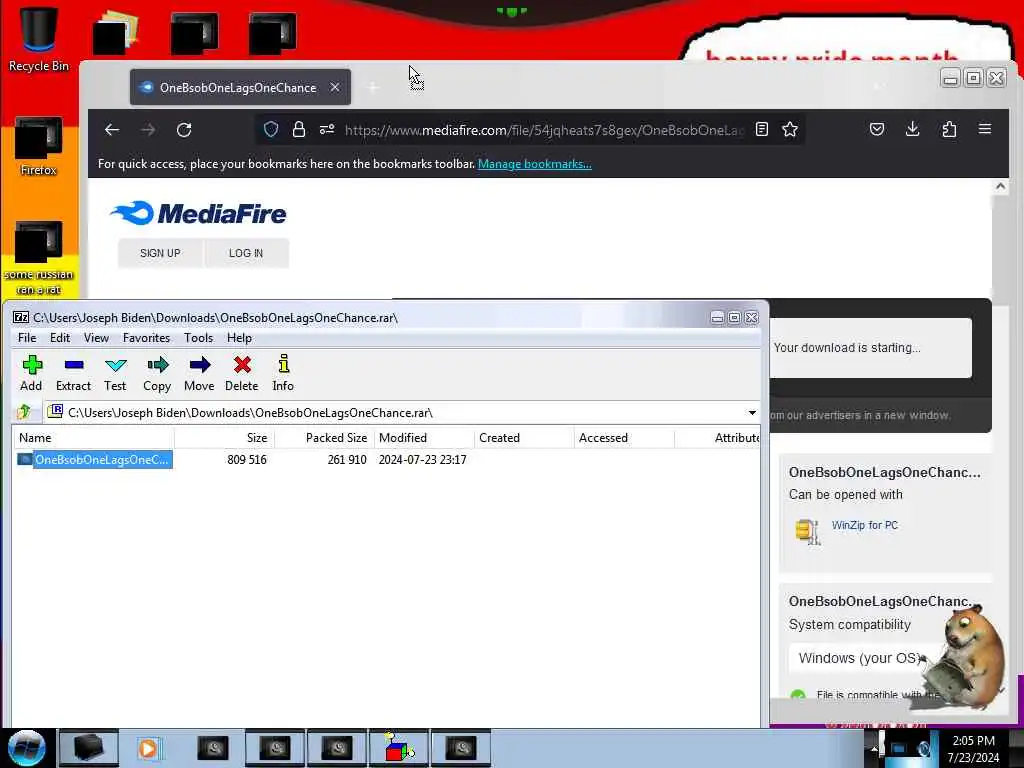The image size is (1024, 768).
Task: Open media player from the taskbar
Action: (x=150, y=748)
